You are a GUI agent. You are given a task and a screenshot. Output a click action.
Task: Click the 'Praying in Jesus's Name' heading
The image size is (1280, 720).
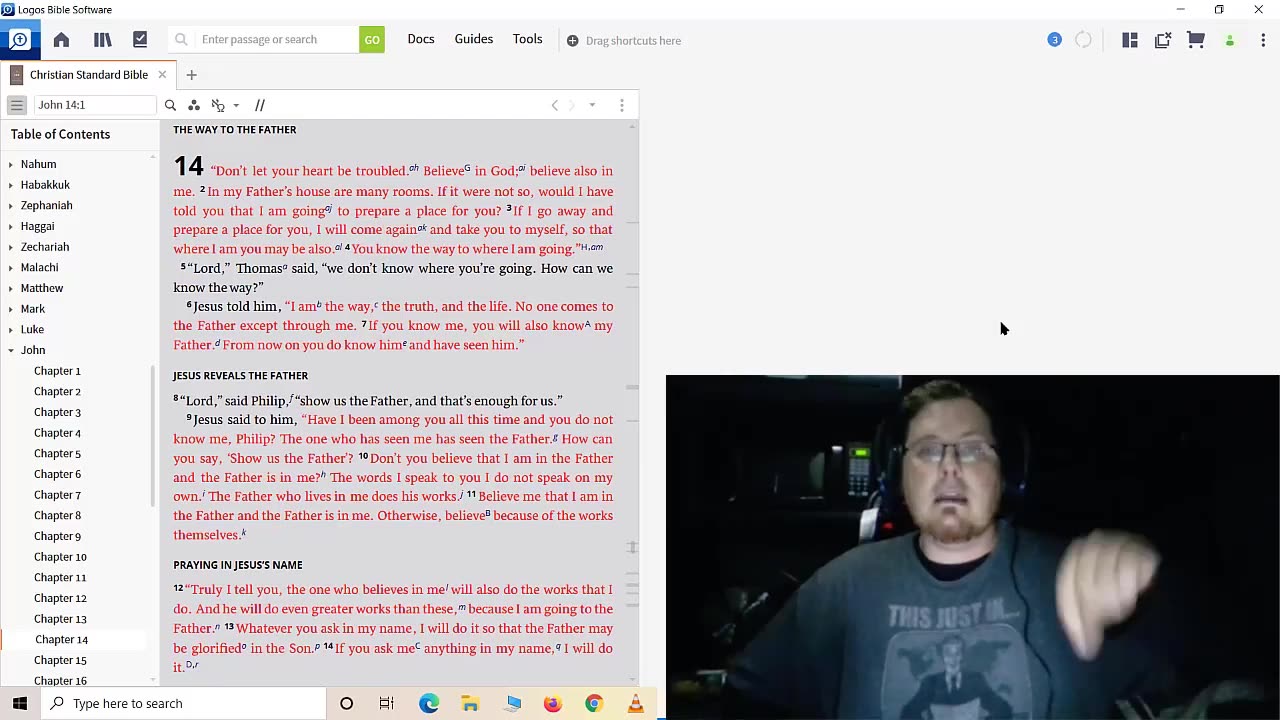(237, 565)
